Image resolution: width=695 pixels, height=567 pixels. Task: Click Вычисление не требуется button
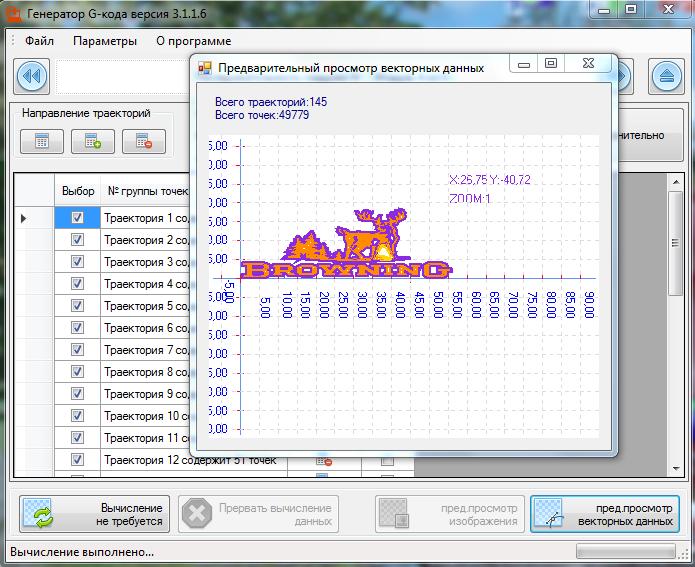pos(94,514)
